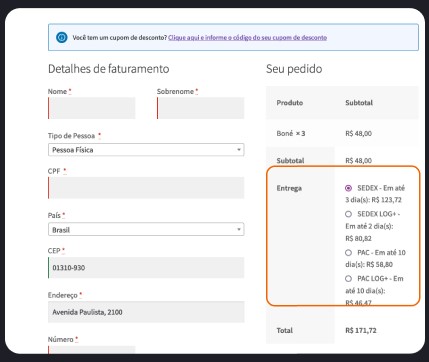
Task: Click the Número input field
Action: click(x=92, y=350)
